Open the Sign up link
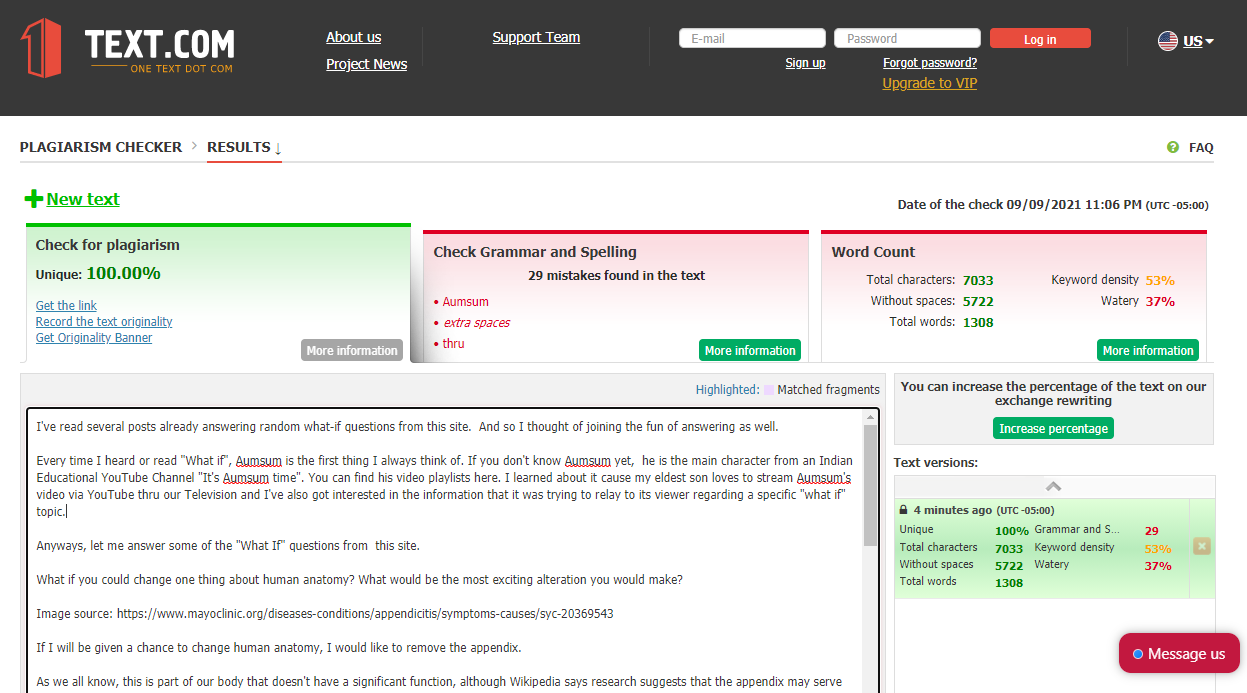Screen dimensions: 1247x693 (x=805, y=63)
